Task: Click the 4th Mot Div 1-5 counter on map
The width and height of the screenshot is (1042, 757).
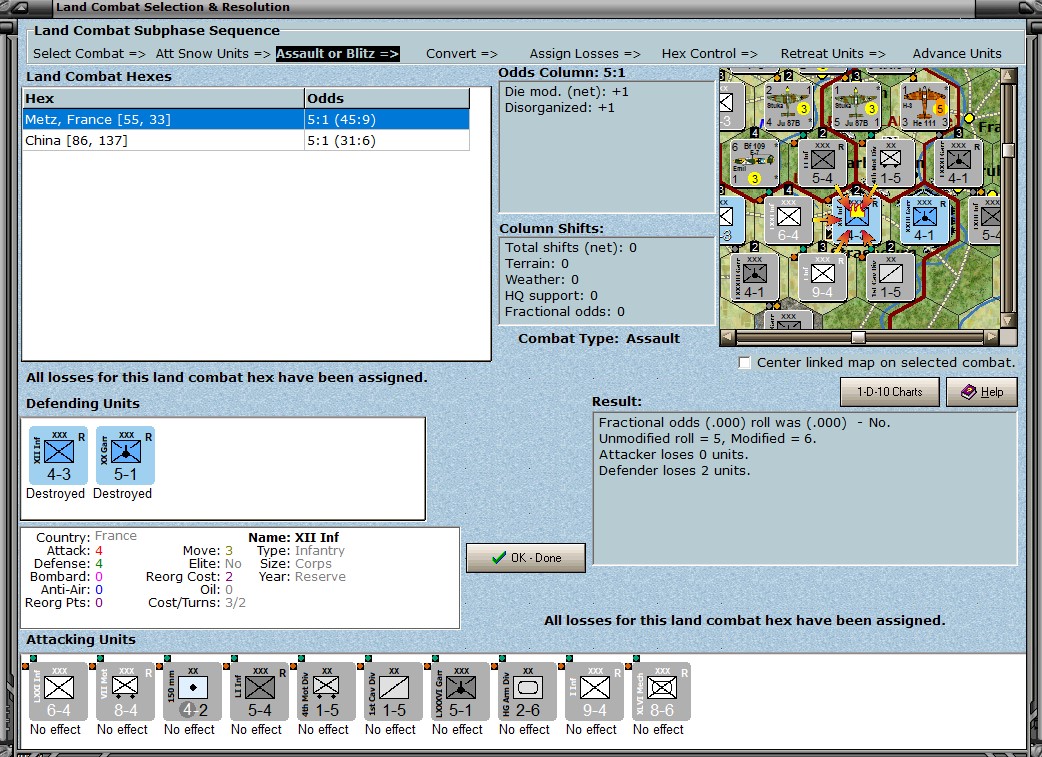Action: [x=890, y=163]
